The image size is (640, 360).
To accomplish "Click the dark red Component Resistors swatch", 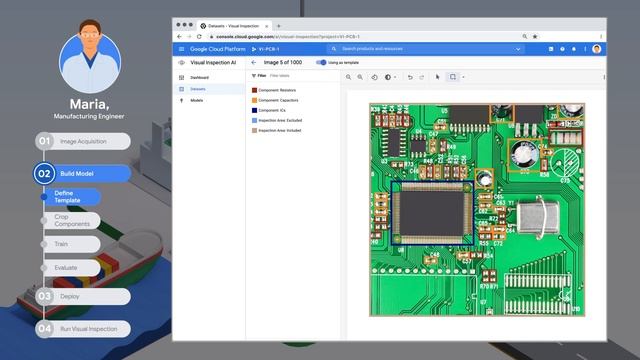I will tap(254, 90).
